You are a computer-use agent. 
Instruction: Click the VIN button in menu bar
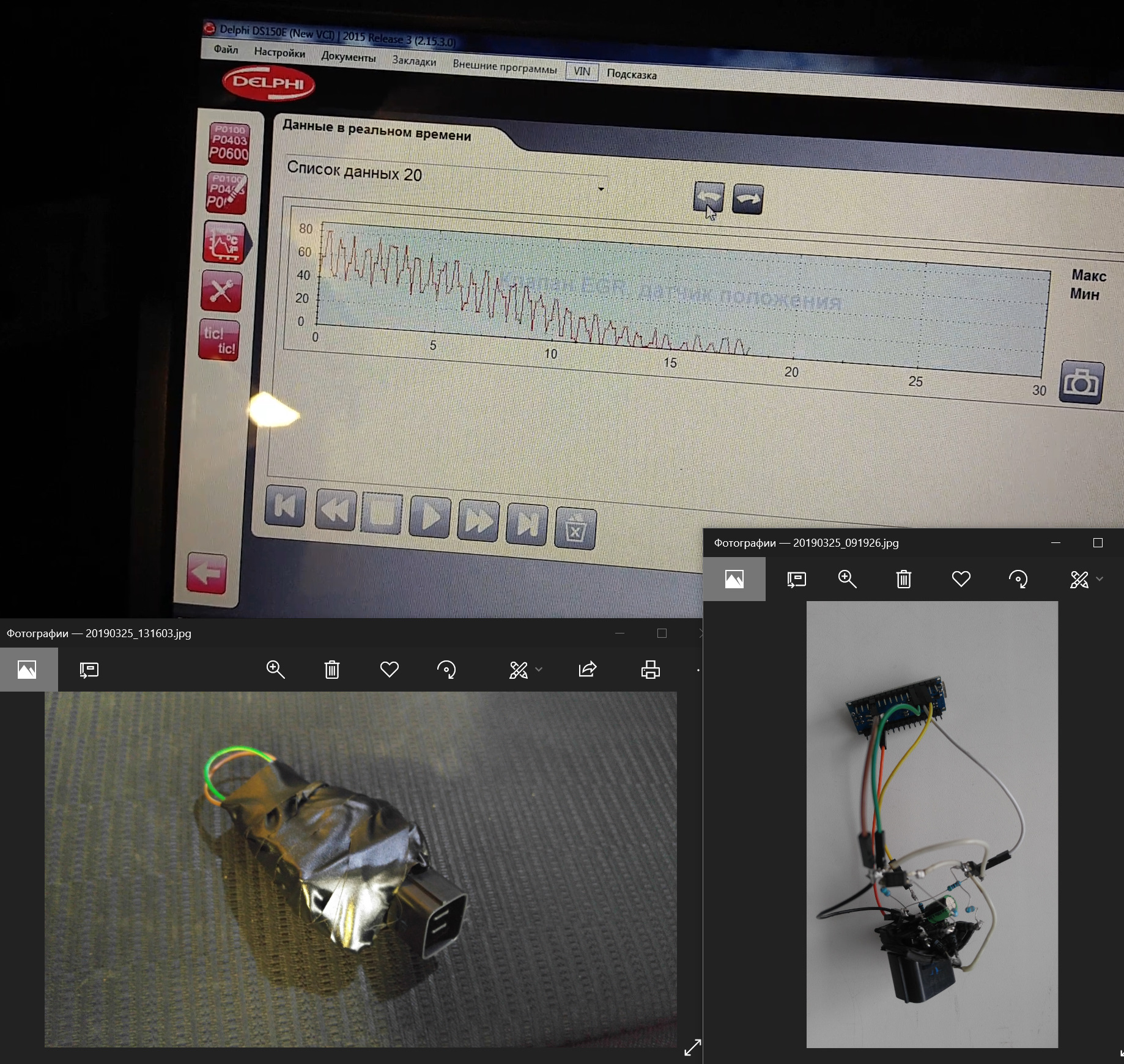582,72
